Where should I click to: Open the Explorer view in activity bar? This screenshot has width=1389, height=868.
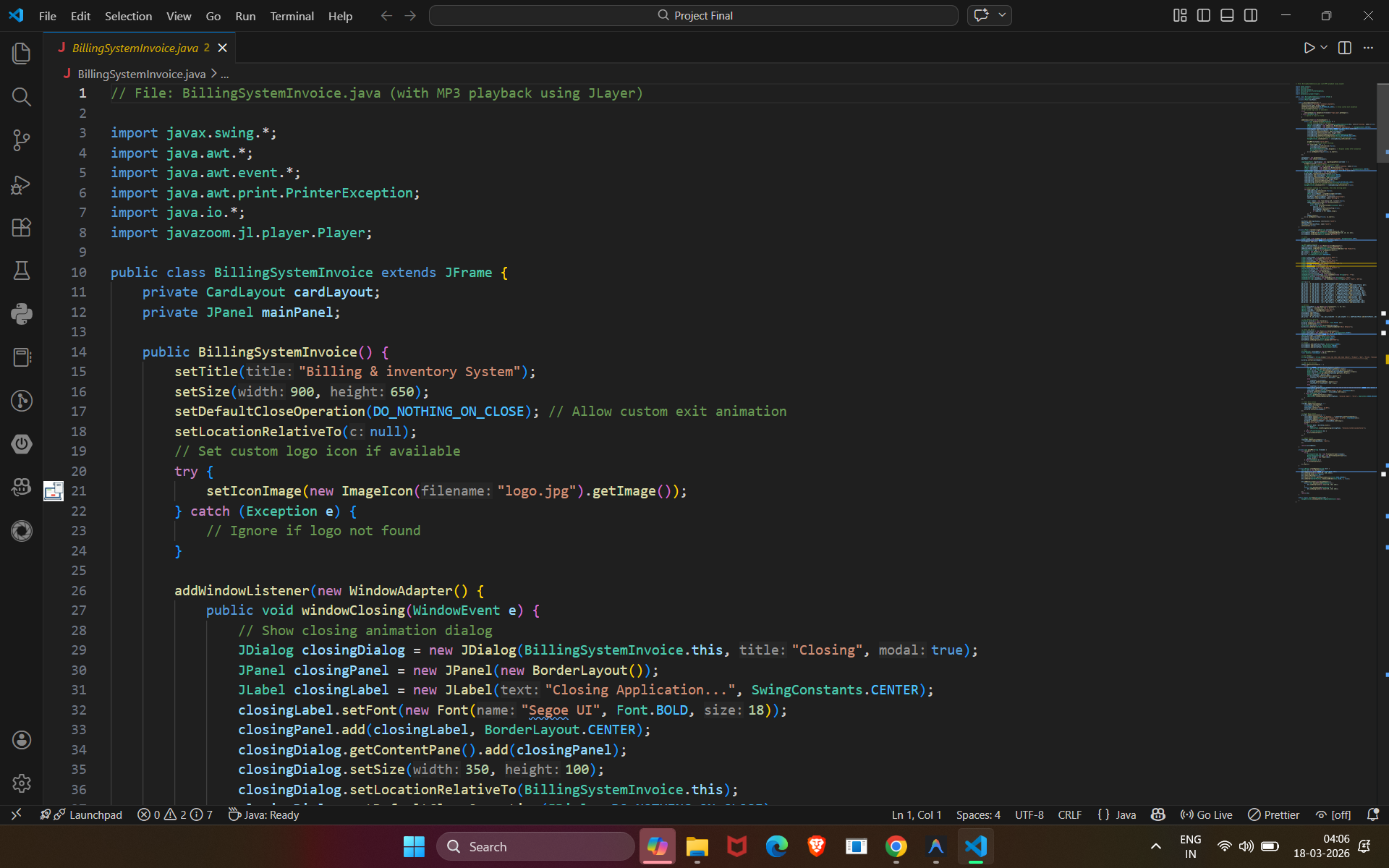point(22,53)
